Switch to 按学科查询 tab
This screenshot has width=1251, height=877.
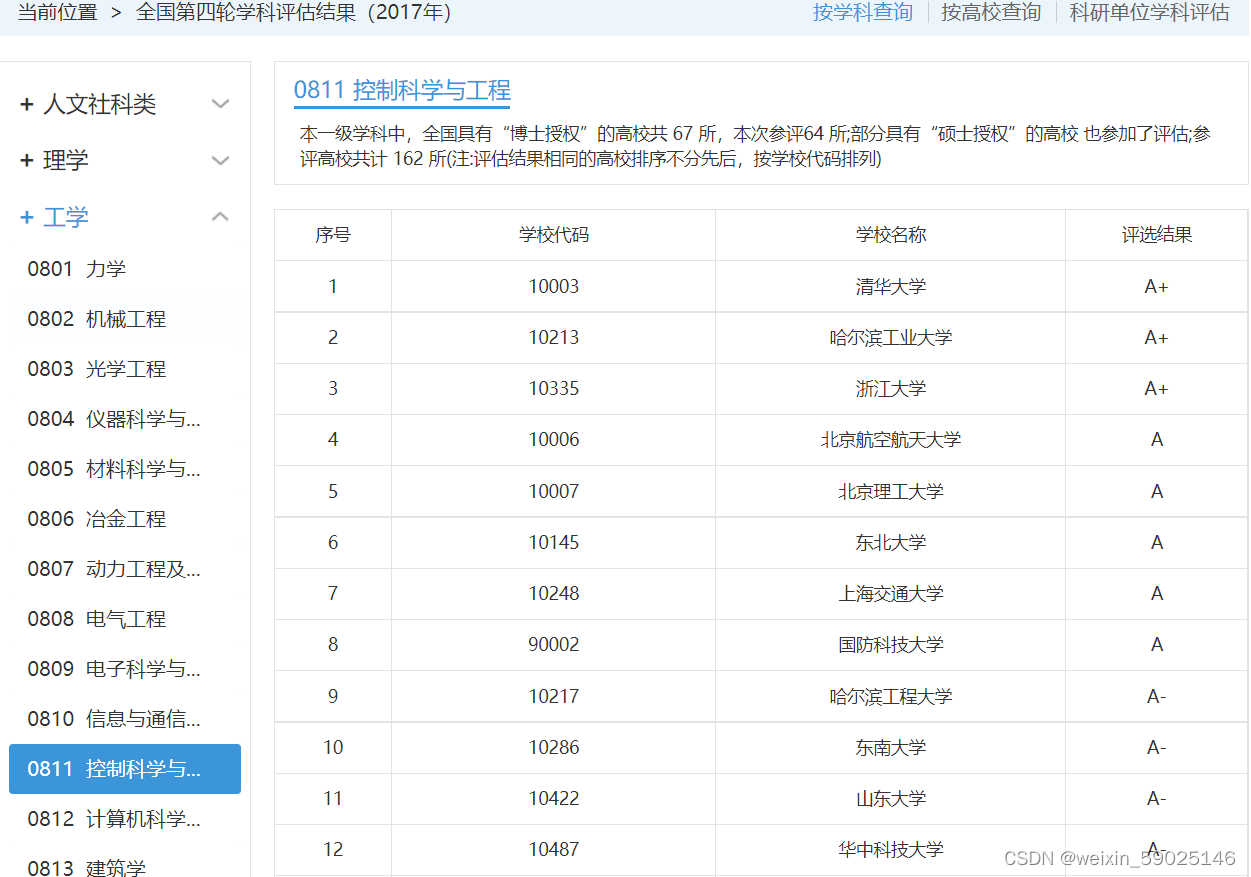862,12
